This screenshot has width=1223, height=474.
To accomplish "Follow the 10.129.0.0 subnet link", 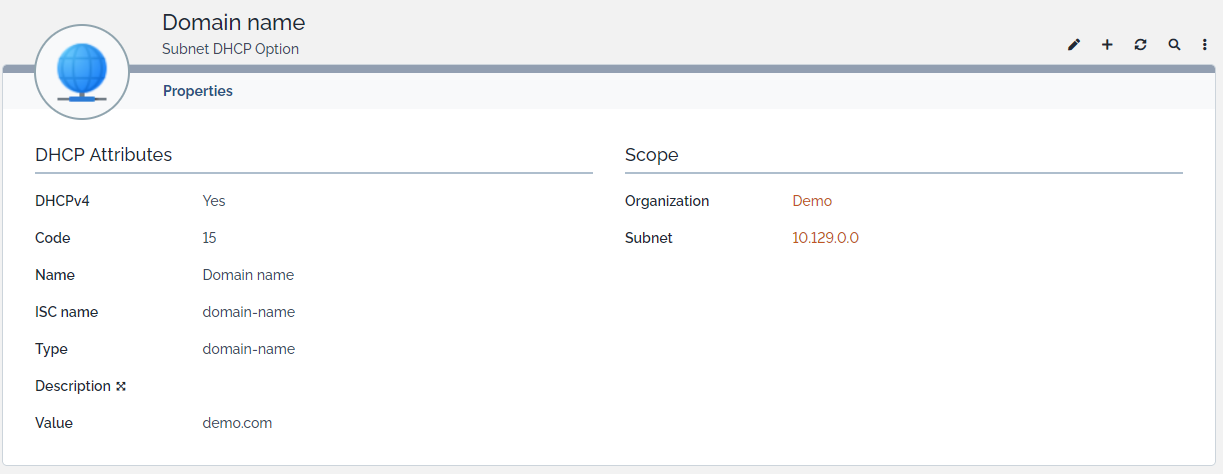I will pos(825,238).
